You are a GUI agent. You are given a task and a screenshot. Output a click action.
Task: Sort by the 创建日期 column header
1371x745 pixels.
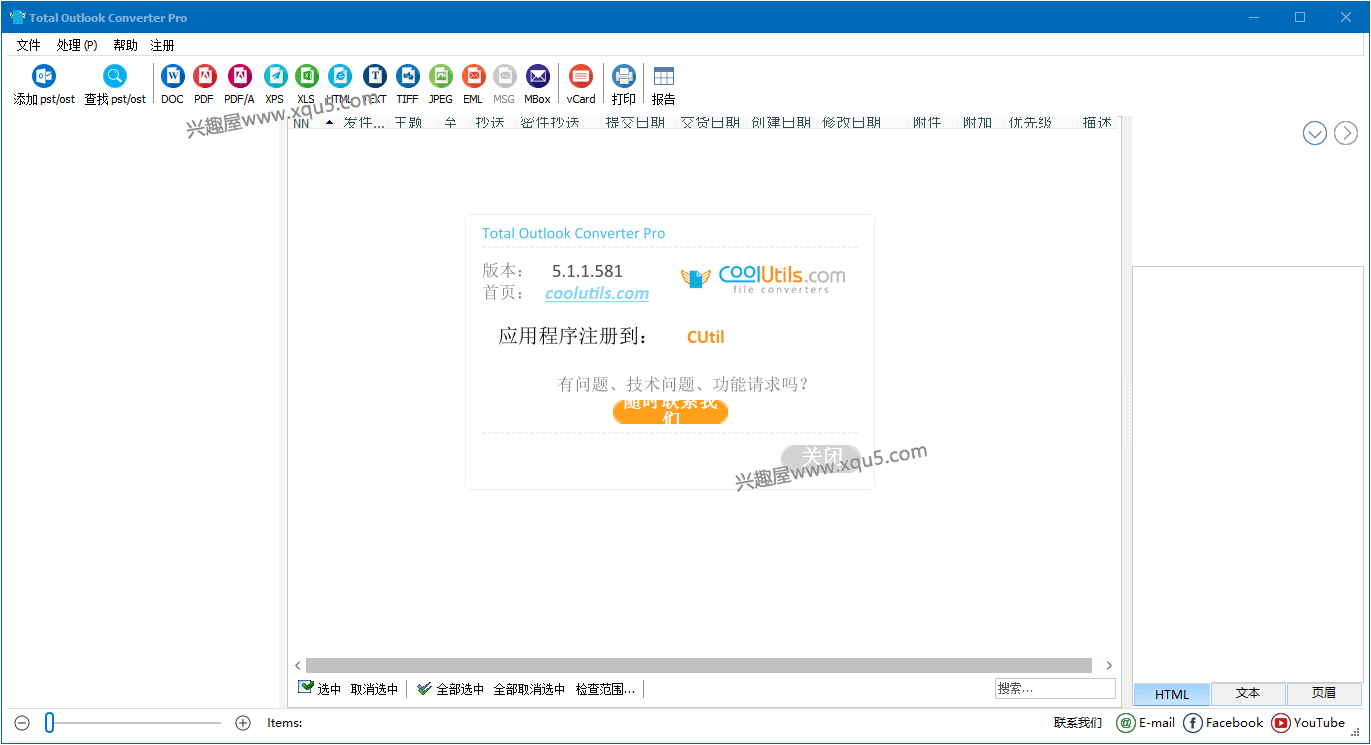781,122
